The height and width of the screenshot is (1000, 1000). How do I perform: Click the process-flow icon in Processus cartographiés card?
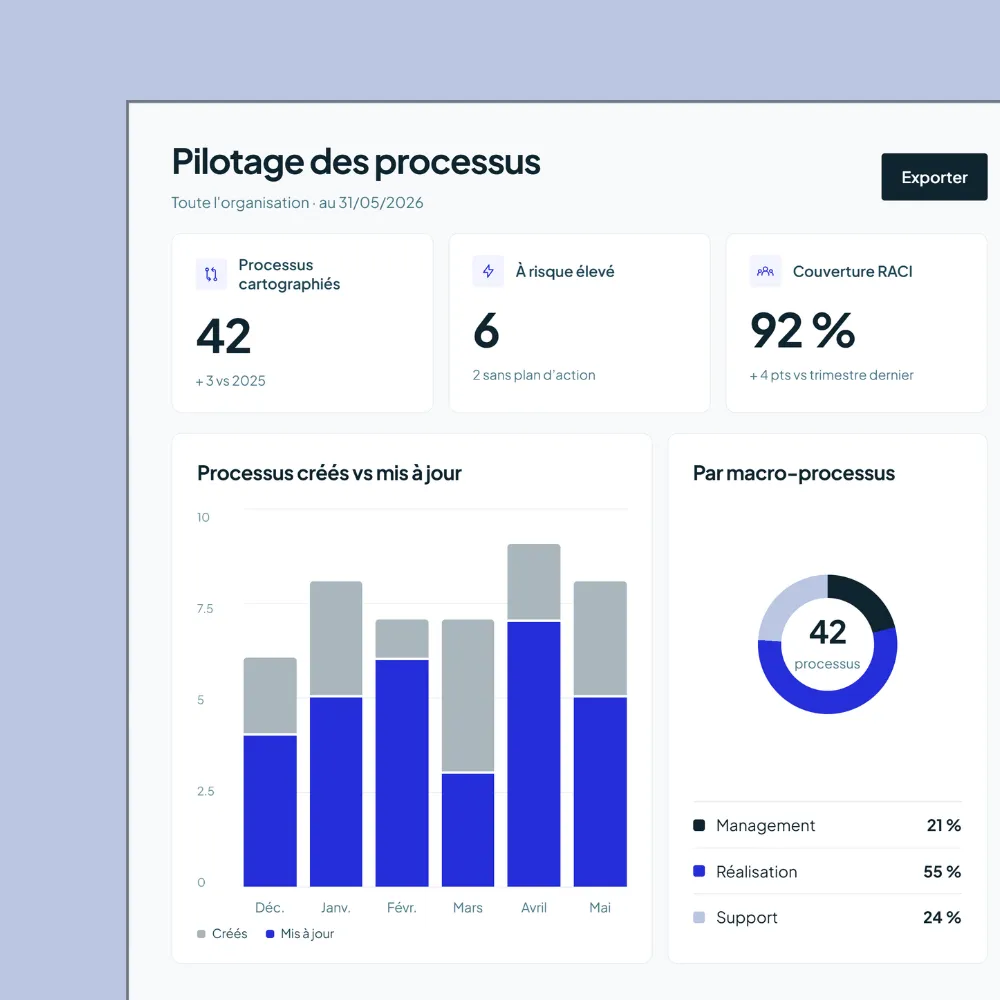(x=211, y=274)
